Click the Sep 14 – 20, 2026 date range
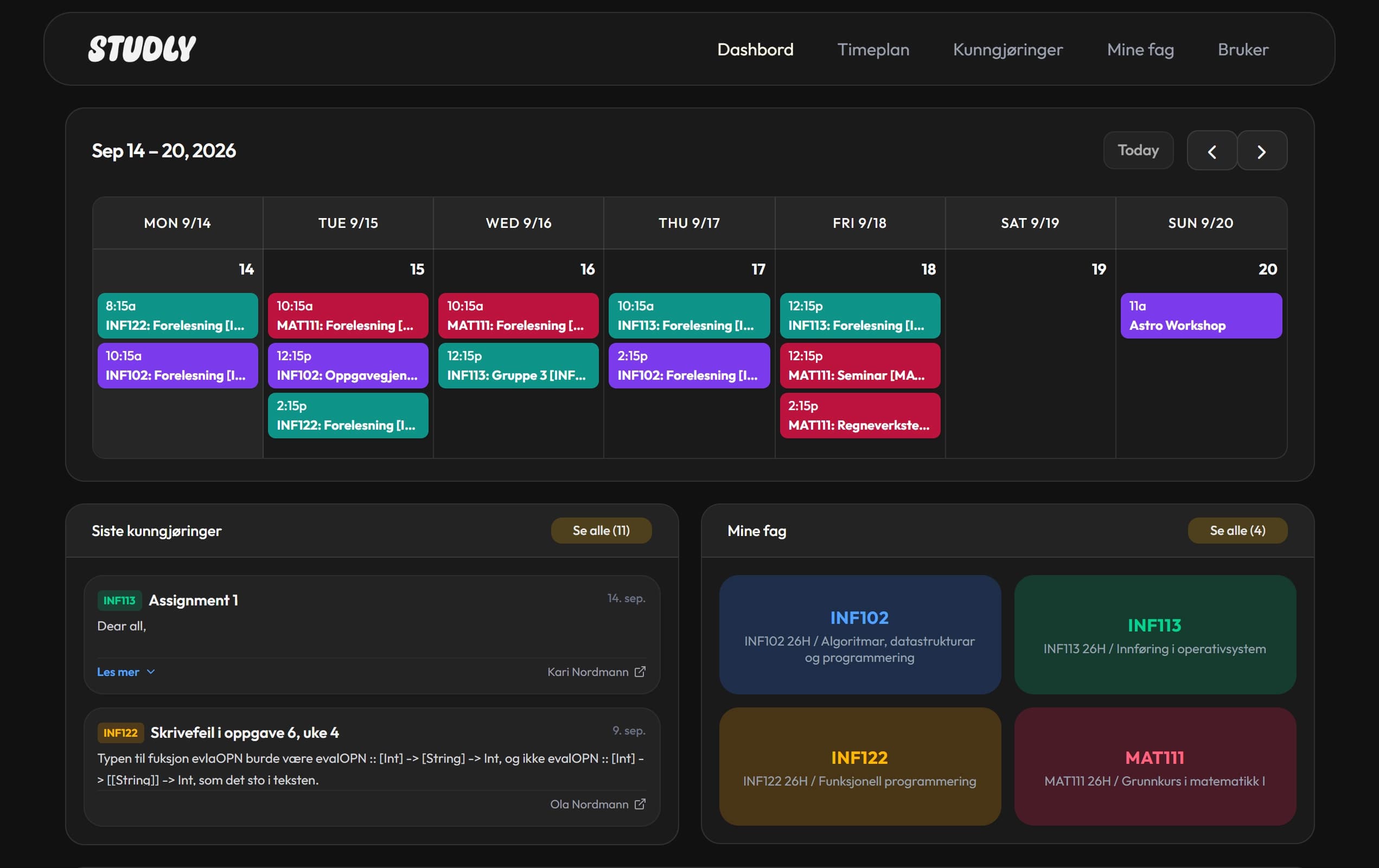Viewport: 1379px width, 868px height. click(164, 151)
